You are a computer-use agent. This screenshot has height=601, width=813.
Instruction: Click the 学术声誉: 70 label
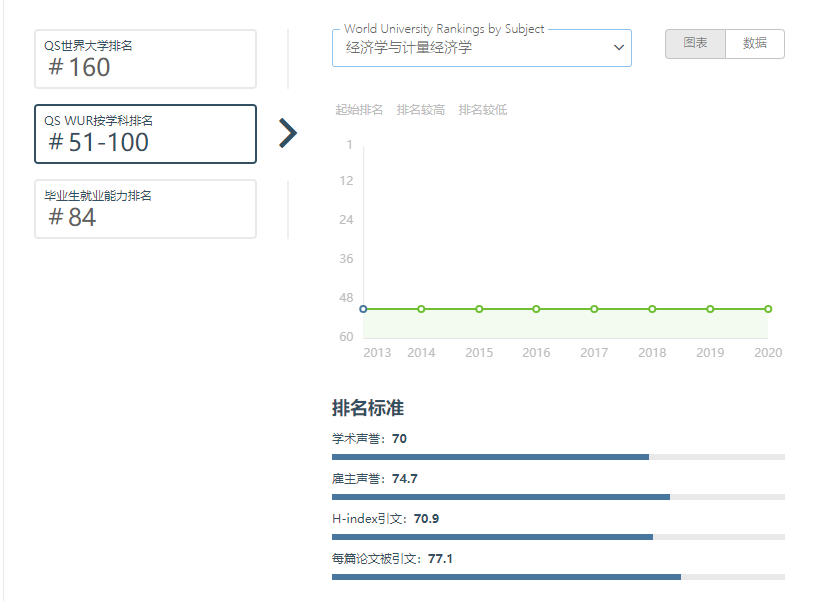pyautogui.click(x=369, y=439)
